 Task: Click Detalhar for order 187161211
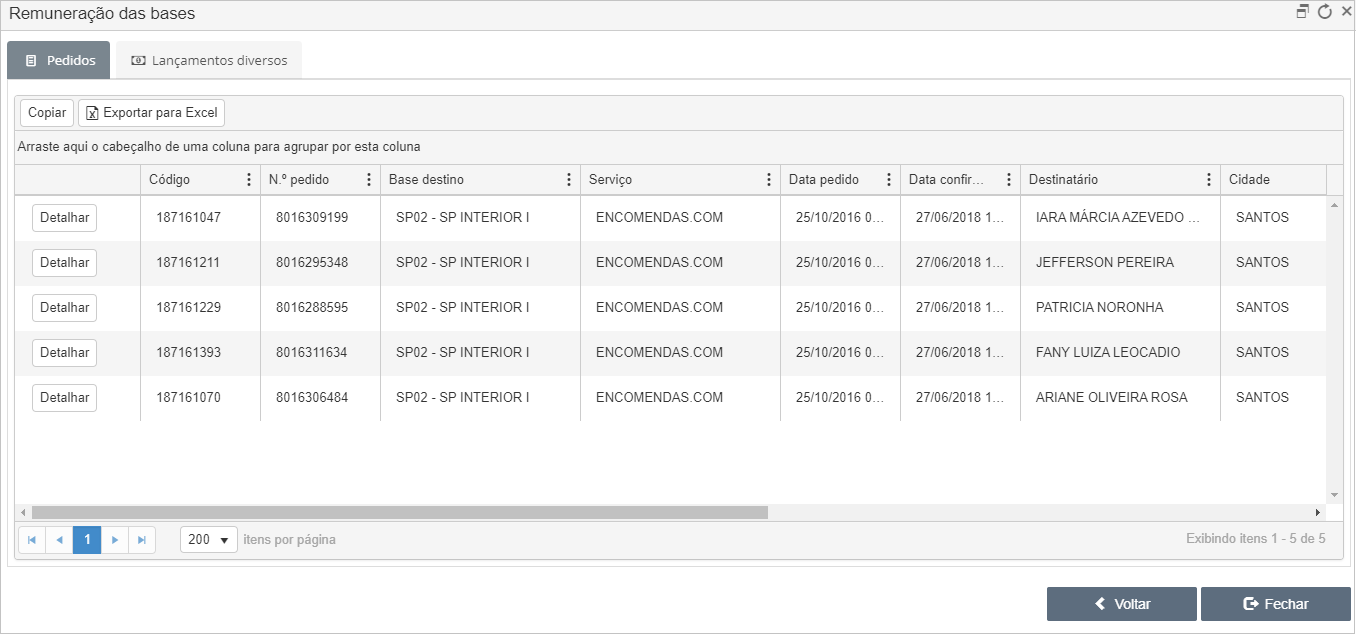coord(64,263)
